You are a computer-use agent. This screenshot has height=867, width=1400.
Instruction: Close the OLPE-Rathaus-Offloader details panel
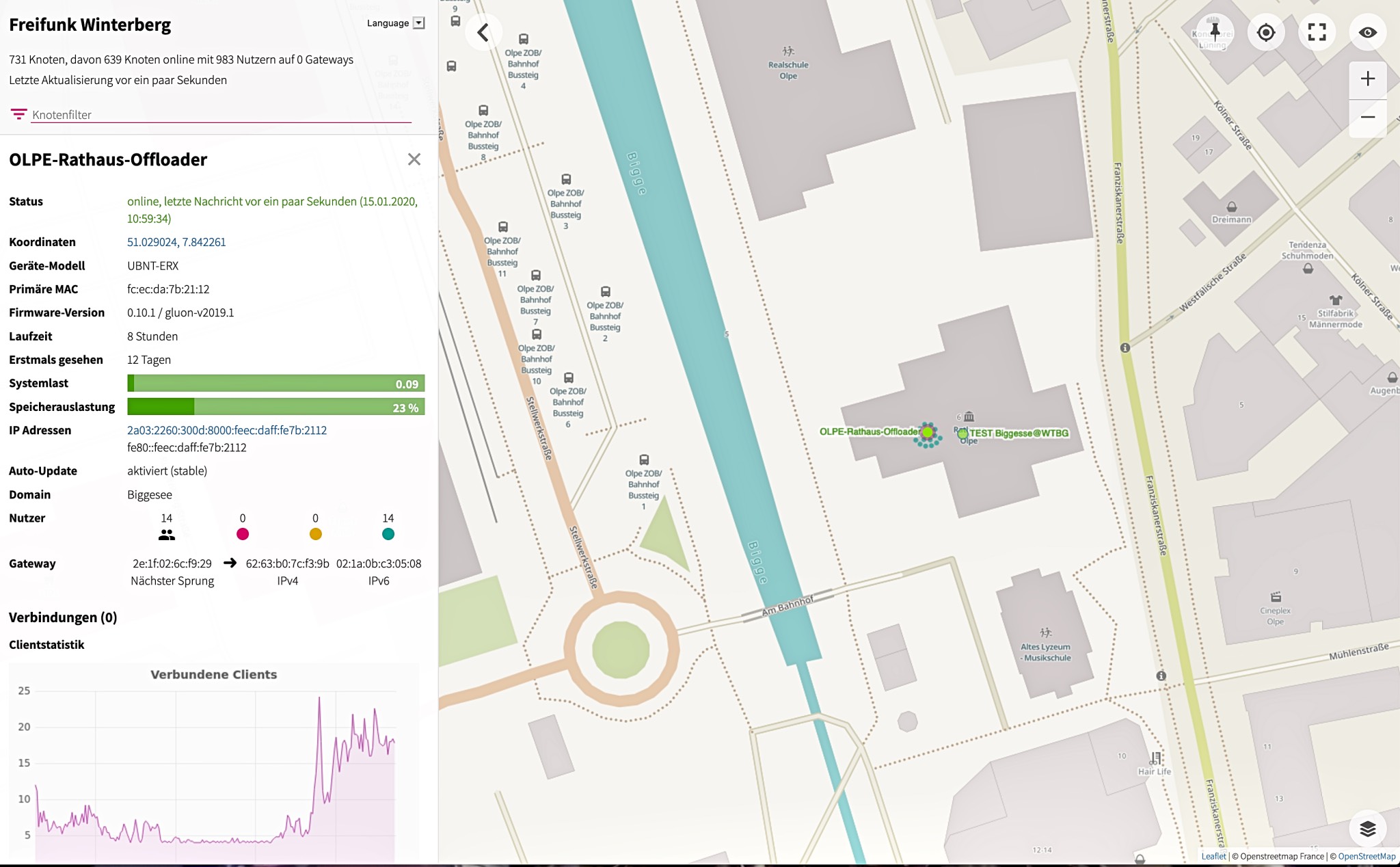[414, 159]
